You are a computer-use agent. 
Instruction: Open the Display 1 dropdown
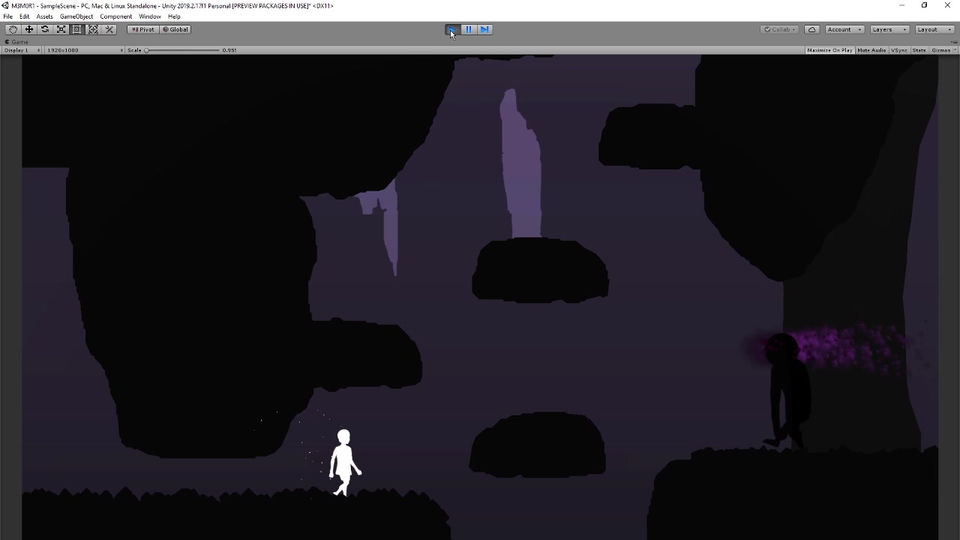tap(22, 50)
